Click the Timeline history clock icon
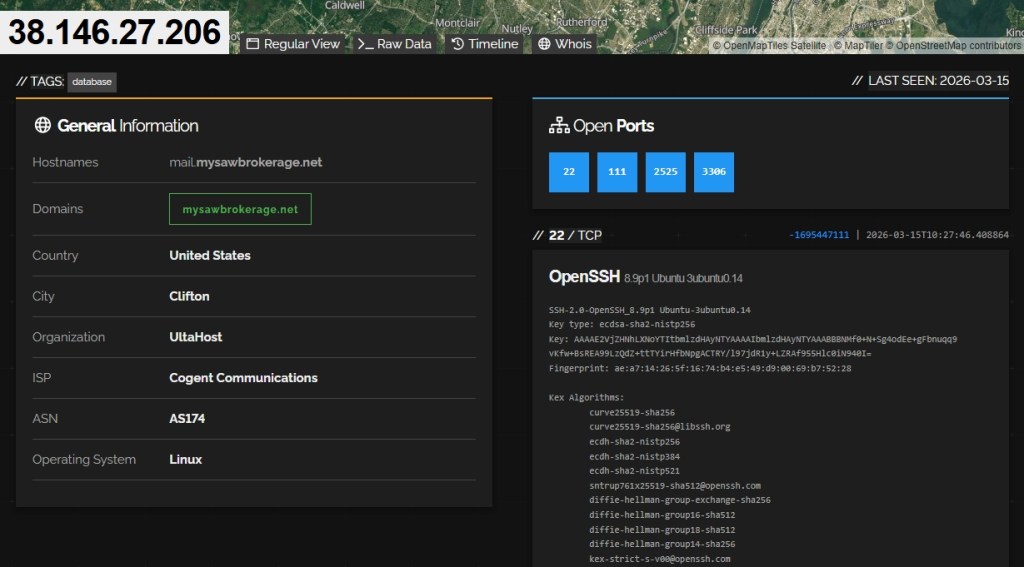Screen dimensions: 1024x567 click(458, 44)
